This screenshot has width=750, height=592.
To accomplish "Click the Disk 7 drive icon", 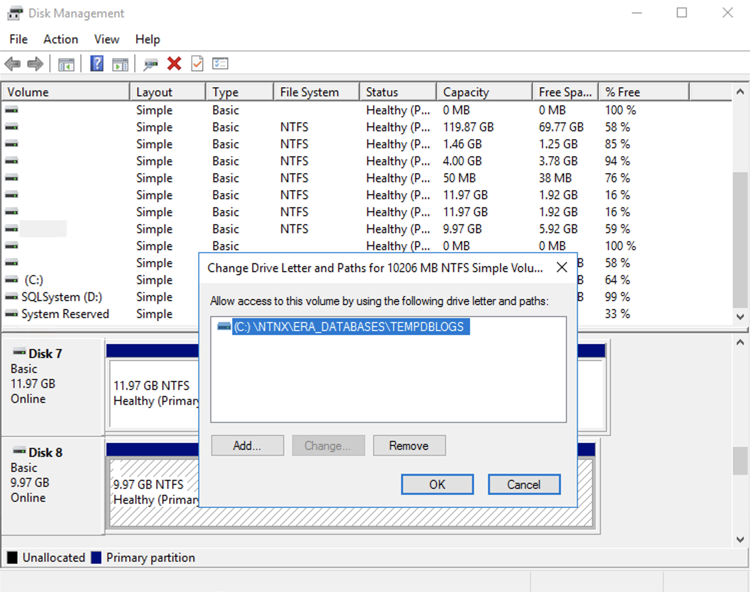I will click(x=20, y=352).
